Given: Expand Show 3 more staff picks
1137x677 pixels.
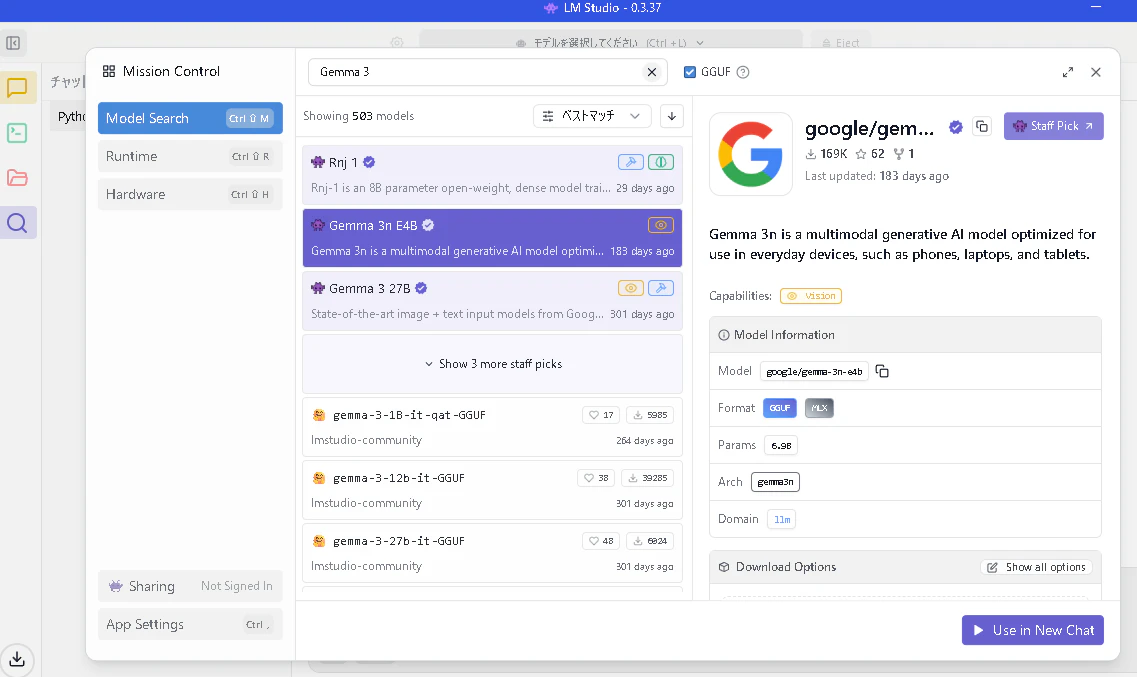Looking at the screenshot, I should (x=492, y=364).
